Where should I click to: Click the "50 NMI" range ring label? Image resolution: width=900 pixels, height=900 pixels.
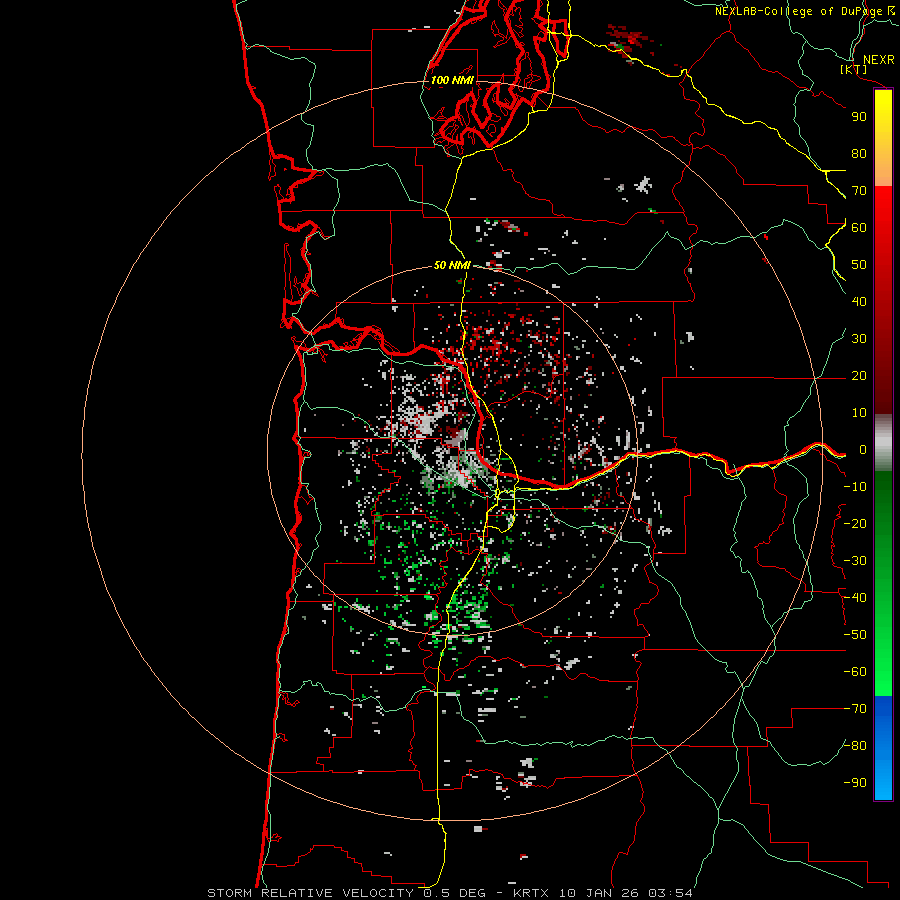pos(452,265)
